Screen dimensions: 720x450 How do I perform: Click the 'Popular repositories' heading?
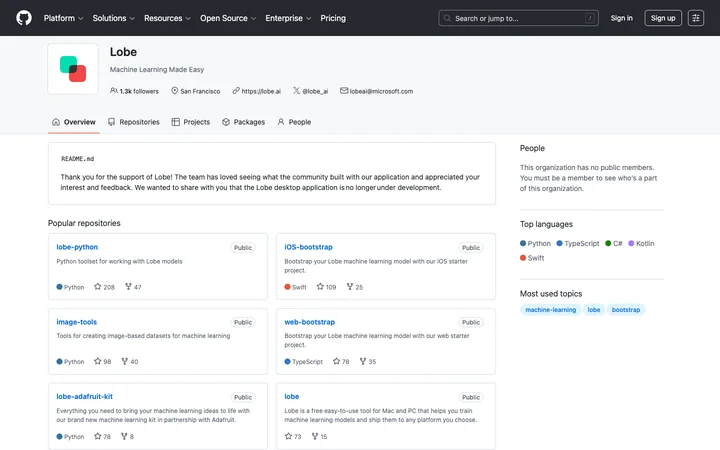[x=84, y=223]
